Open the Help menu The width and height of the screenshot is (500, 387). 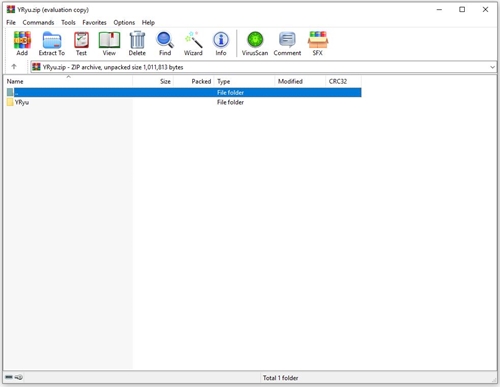[x=148, y=22]
